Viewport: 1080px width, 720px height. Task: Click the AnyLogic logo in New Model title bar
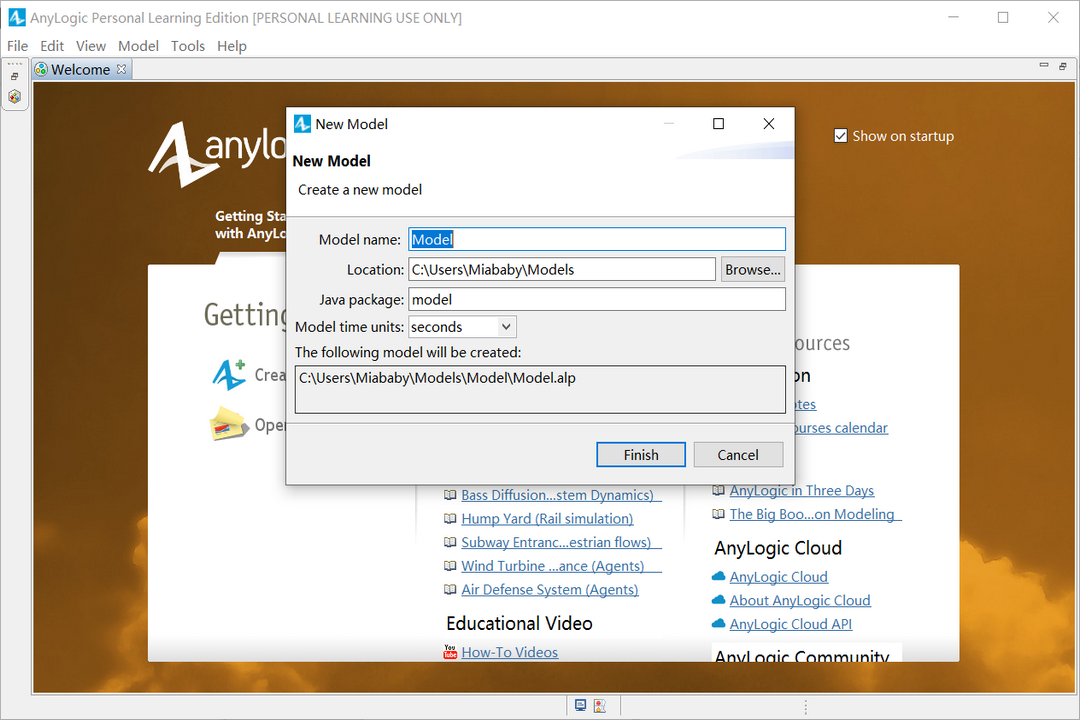[303, 123]
